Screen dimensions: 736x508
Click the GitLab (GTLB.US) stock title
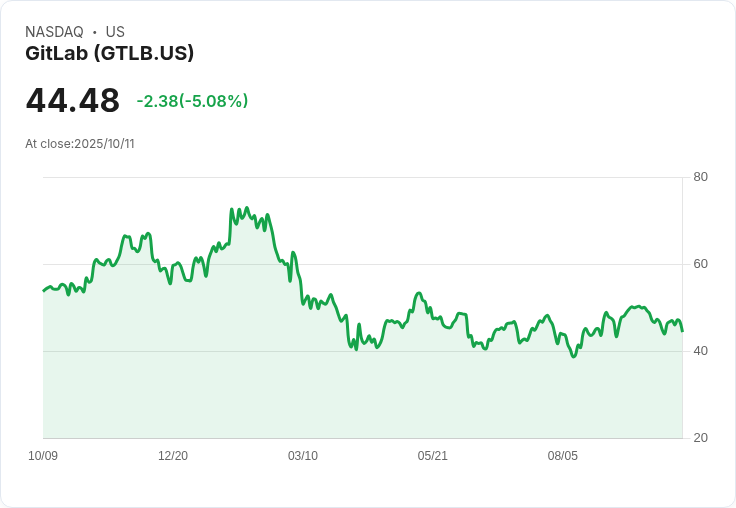pos(109,53)
